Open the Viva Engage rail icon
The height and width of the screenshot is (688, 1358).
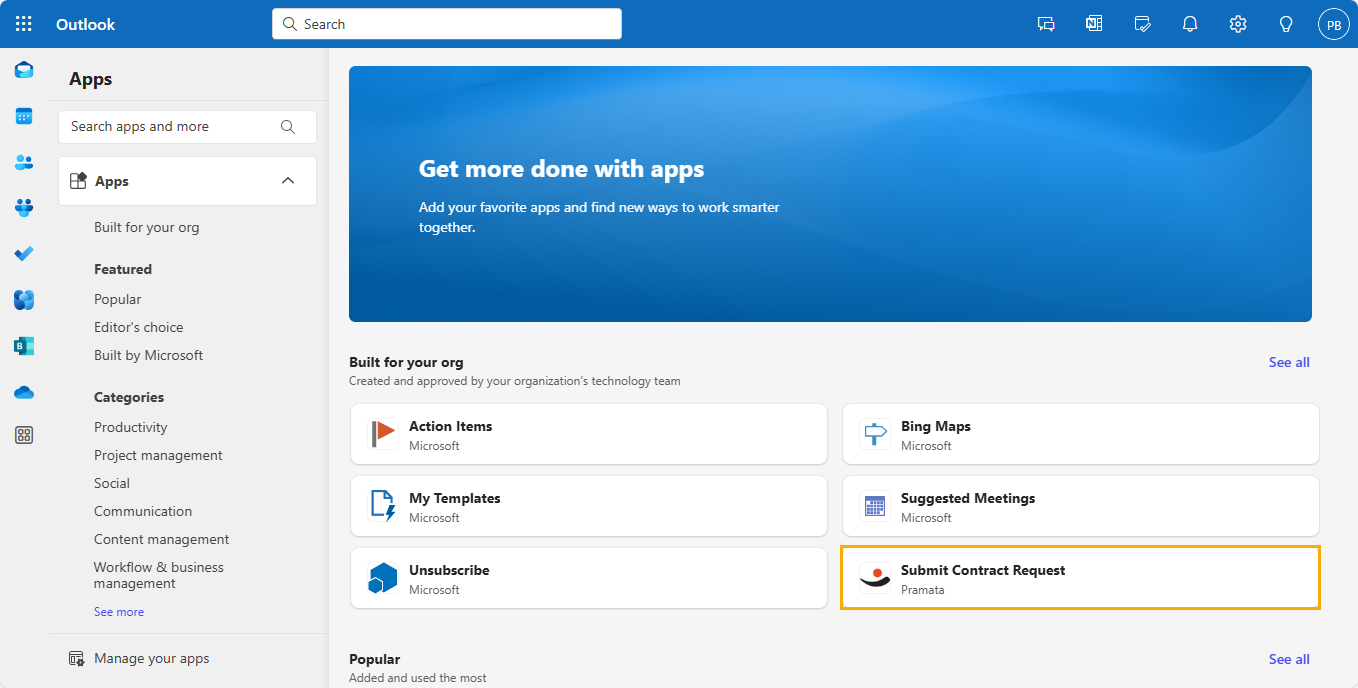point(24,300)
